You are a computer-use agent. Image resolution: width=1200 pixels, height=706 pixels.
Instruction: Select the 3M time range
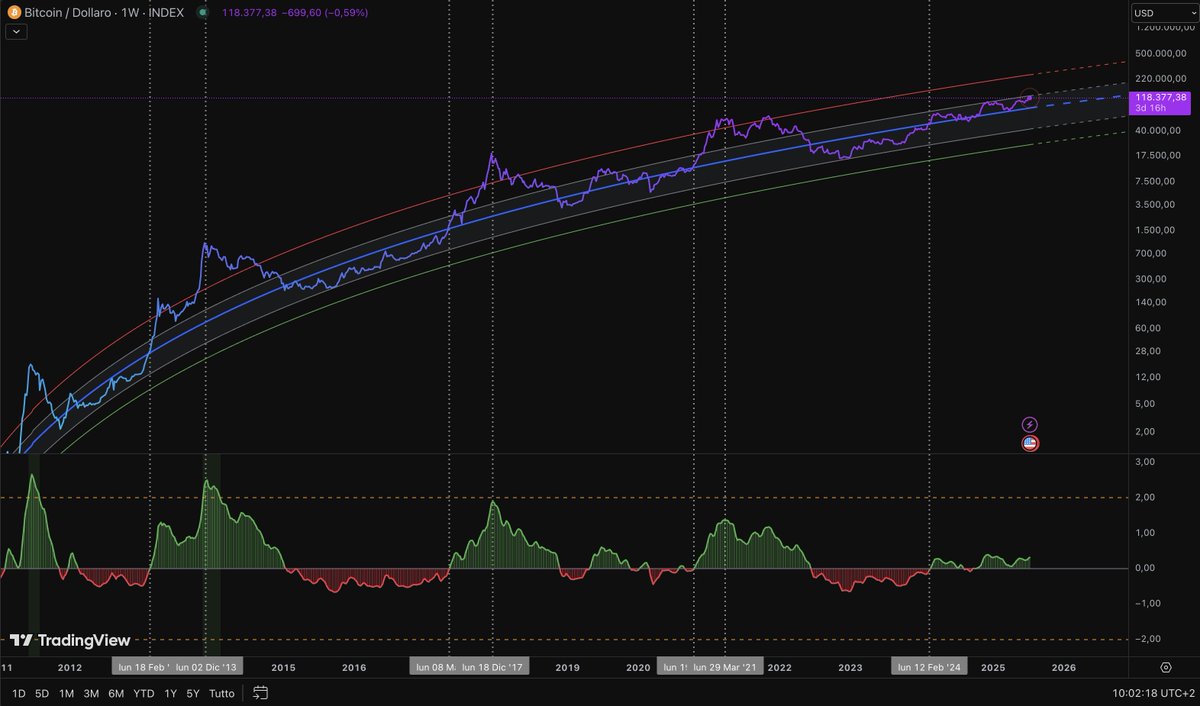tap(91, 693)
